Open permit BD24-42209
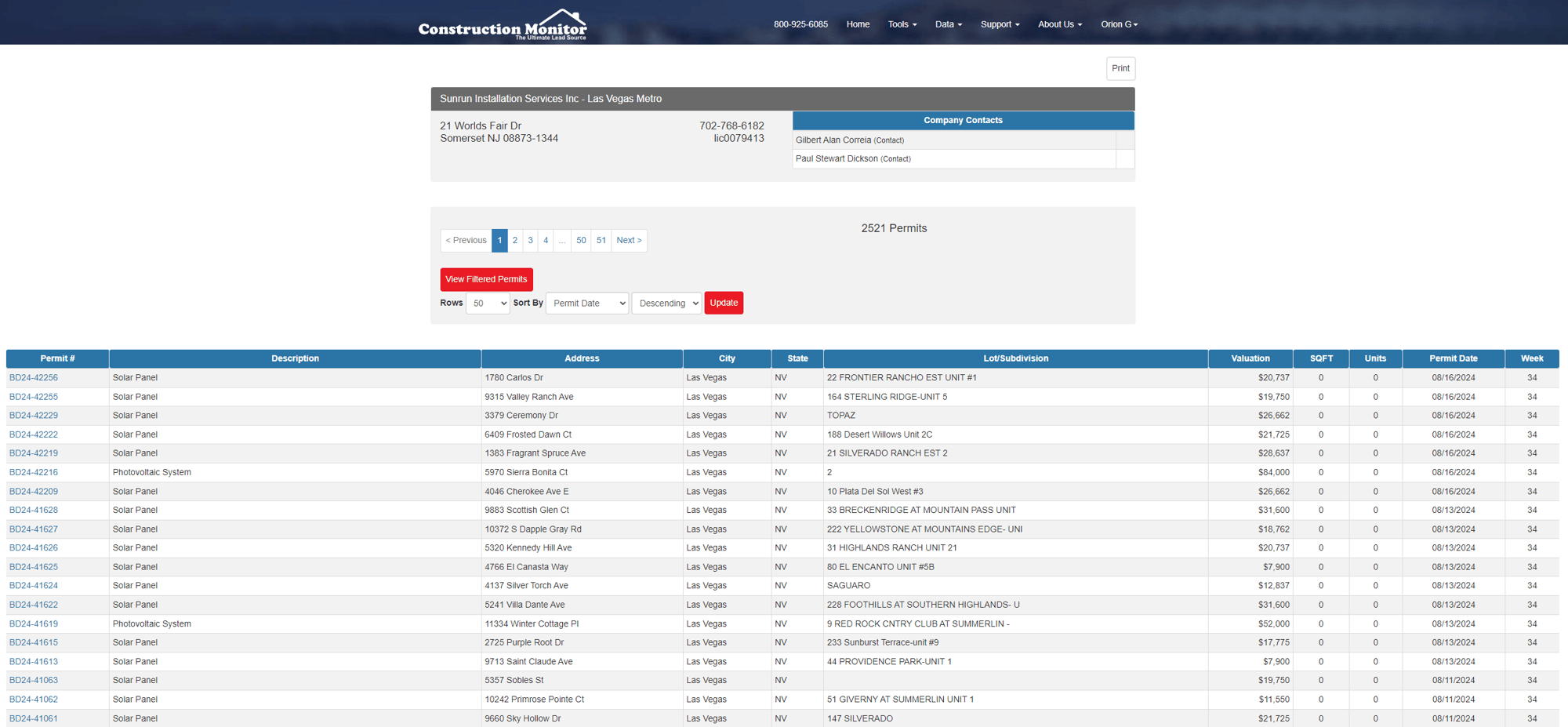 (x=34, y=492)
